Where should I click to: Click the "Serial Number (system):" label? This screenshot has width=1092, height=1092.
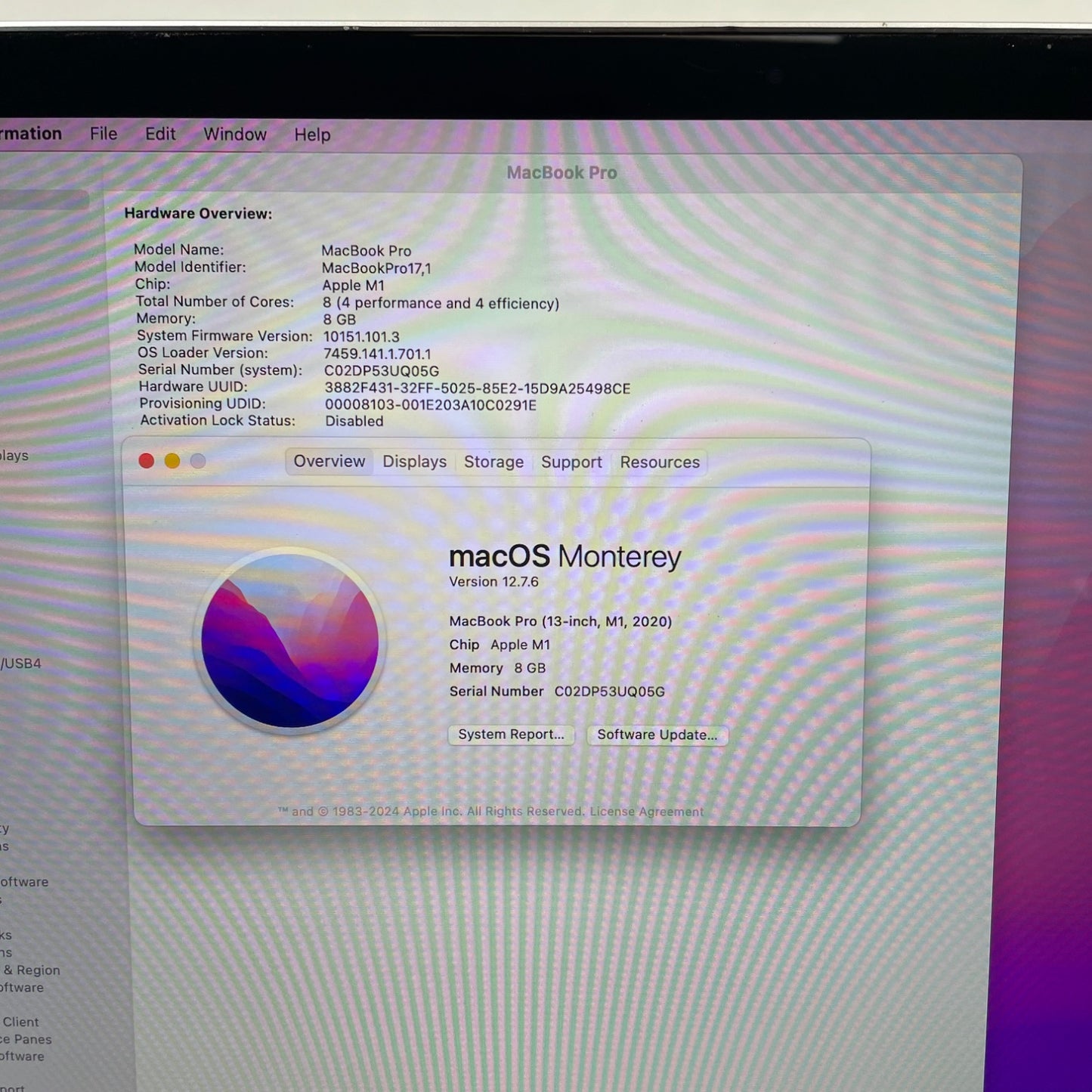(220, 370)
